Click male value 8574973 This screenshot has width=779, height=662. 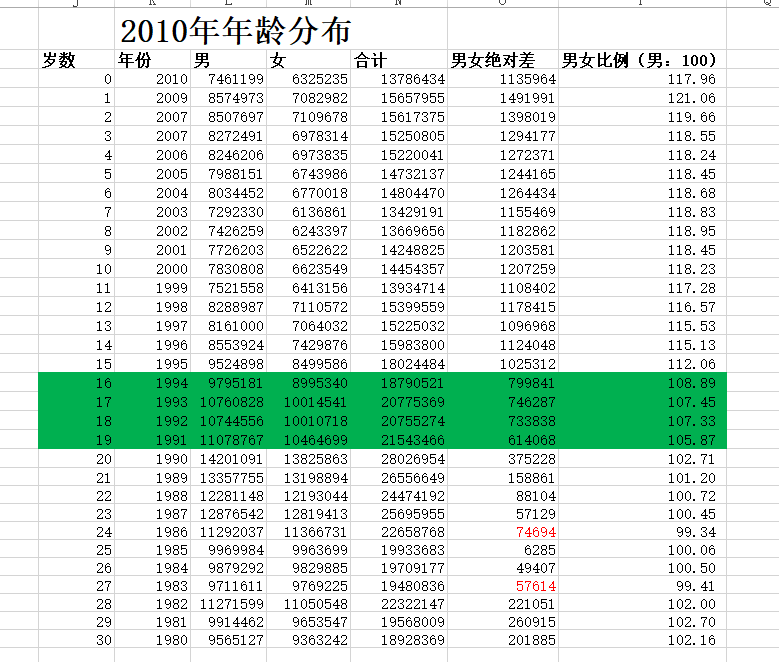point(236,98)
